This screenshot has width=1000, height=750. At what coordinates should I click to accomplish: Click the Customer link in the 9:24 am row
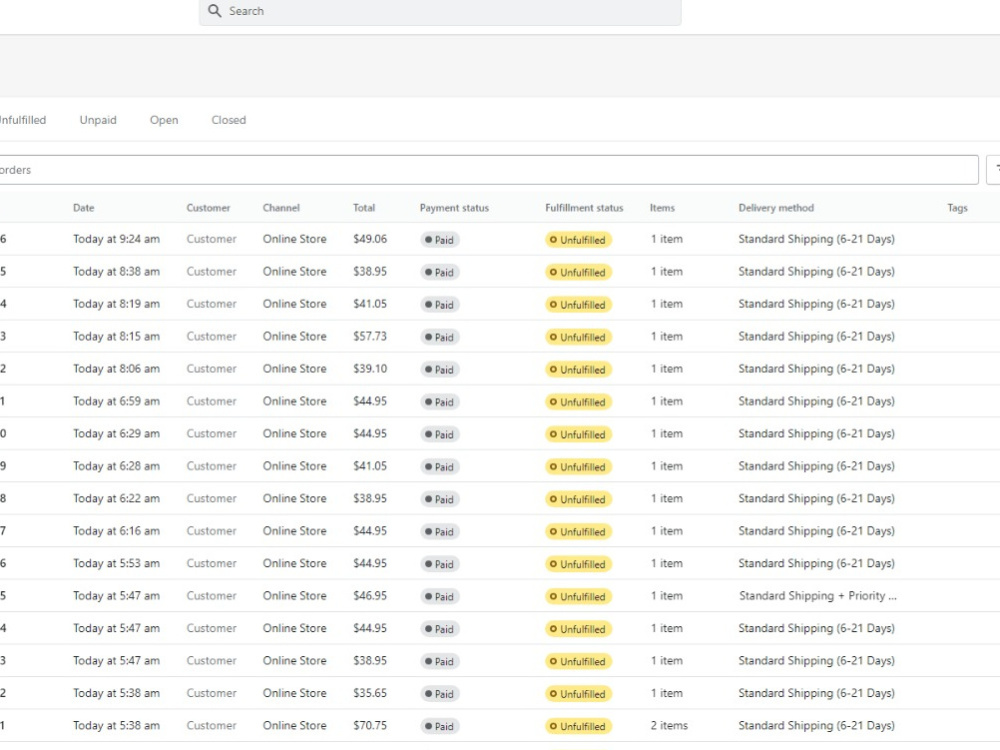tap(211, 239)
